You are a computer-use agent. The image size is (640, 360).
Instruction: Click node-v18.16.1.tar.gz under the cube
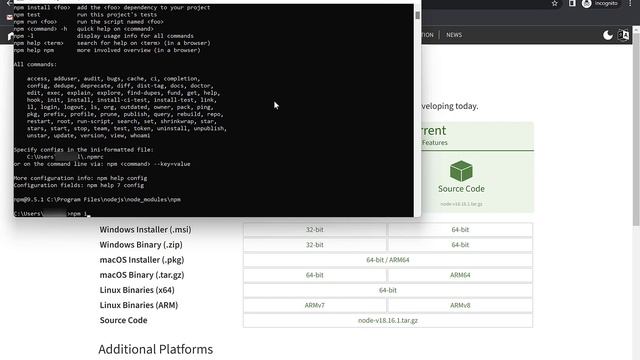461,204
